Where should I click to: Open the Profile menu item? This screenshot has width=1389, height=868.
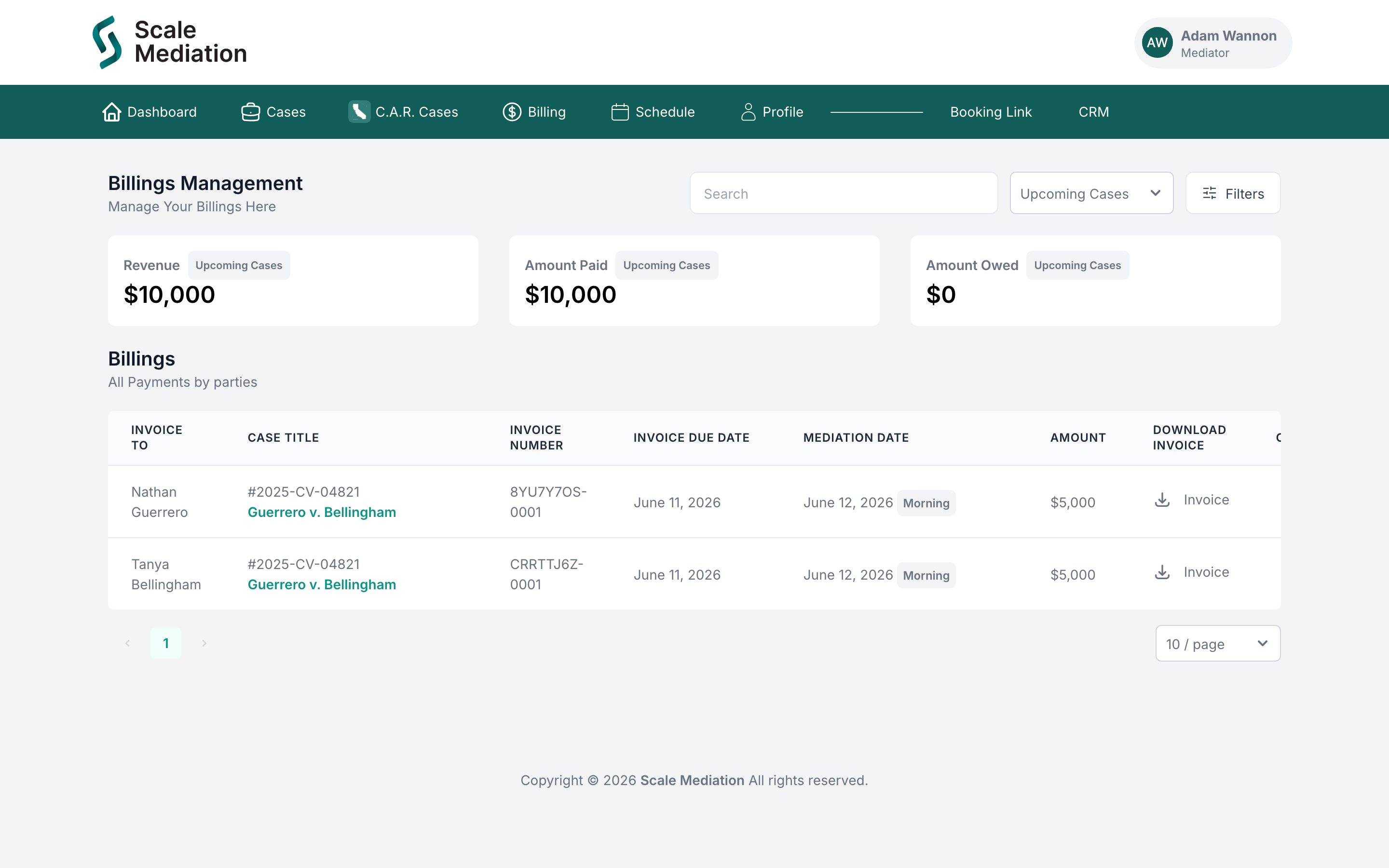(x=772, y=112)
